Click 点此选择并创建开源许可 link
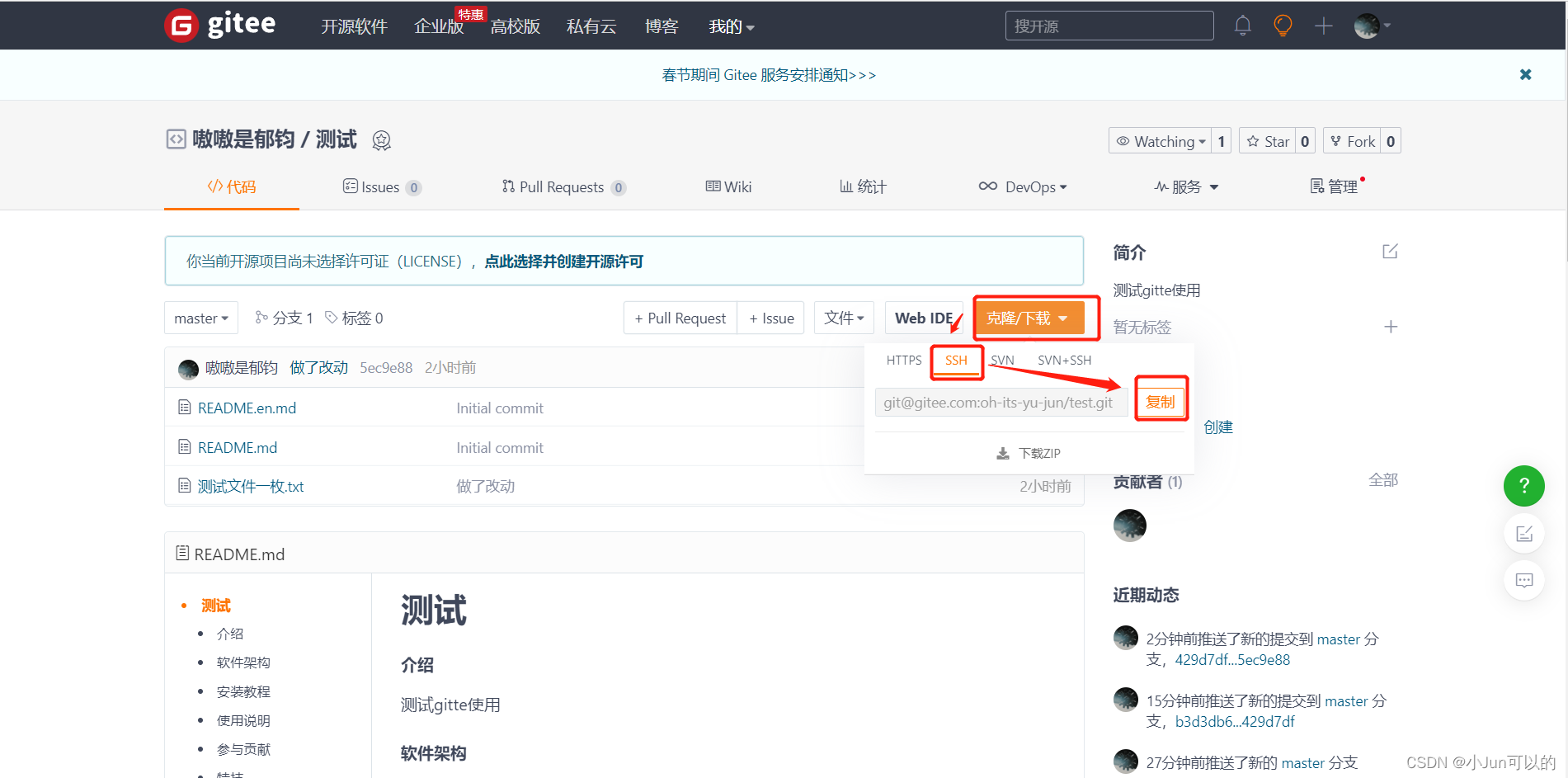 click(563, 262)
